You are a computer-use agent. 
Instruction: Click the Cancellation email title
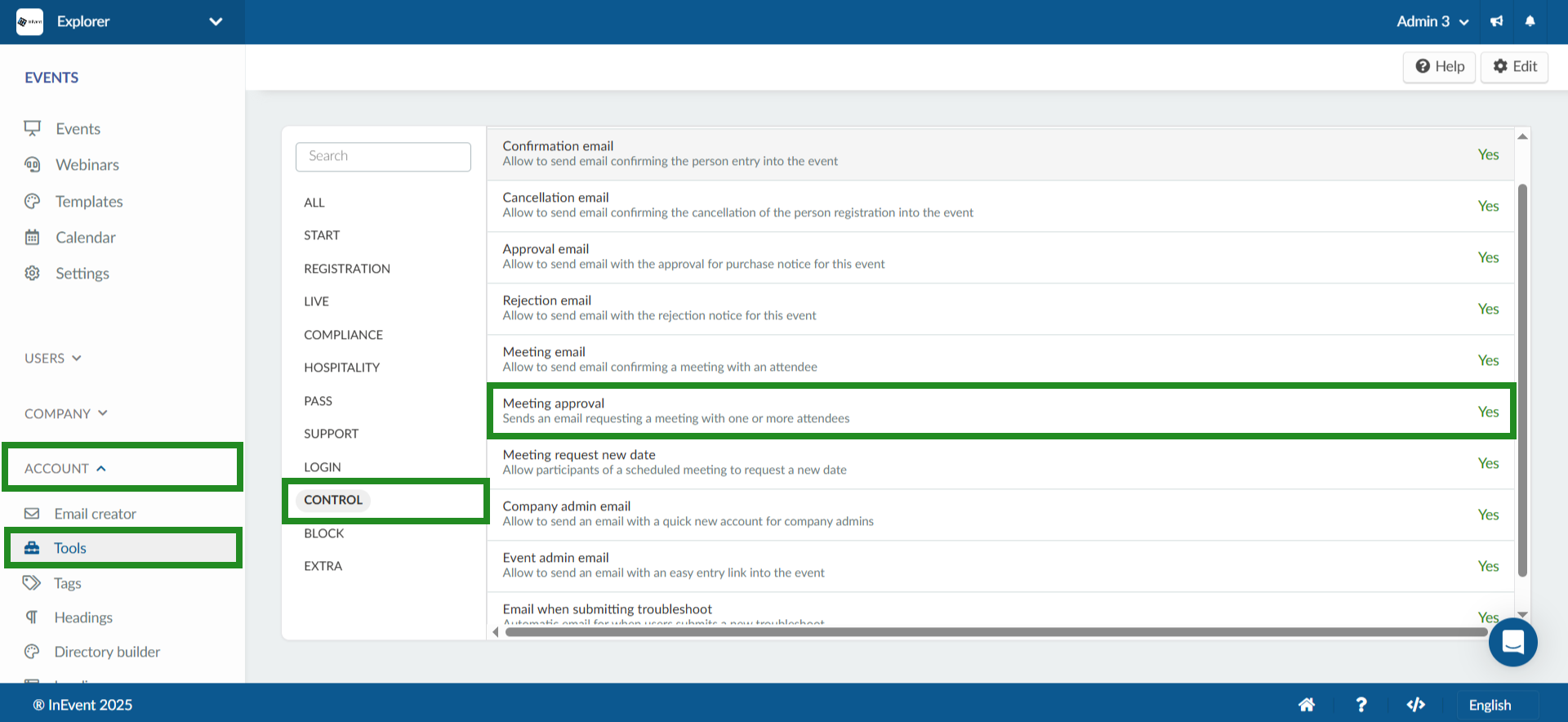[555, 198]
